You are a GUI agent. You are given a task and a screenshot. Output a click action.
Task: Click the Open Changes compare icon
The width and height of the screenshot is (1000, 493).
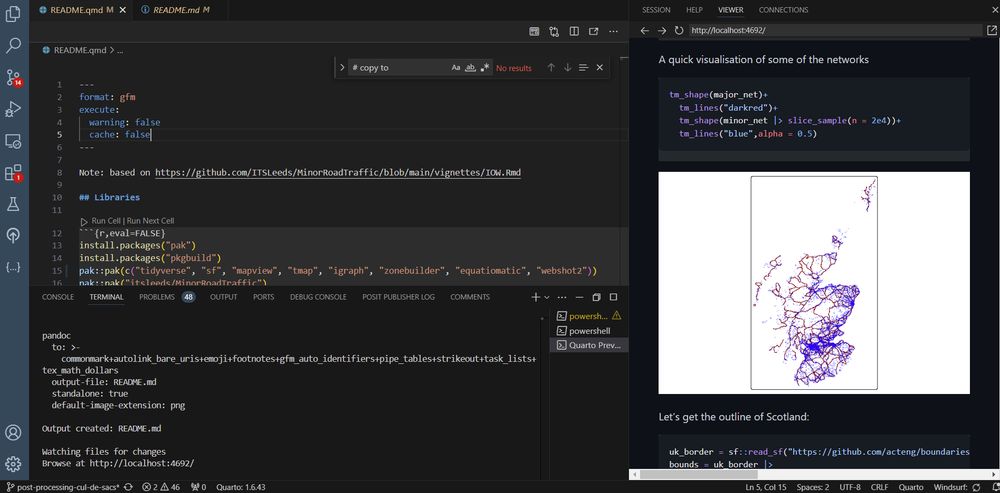554,31
